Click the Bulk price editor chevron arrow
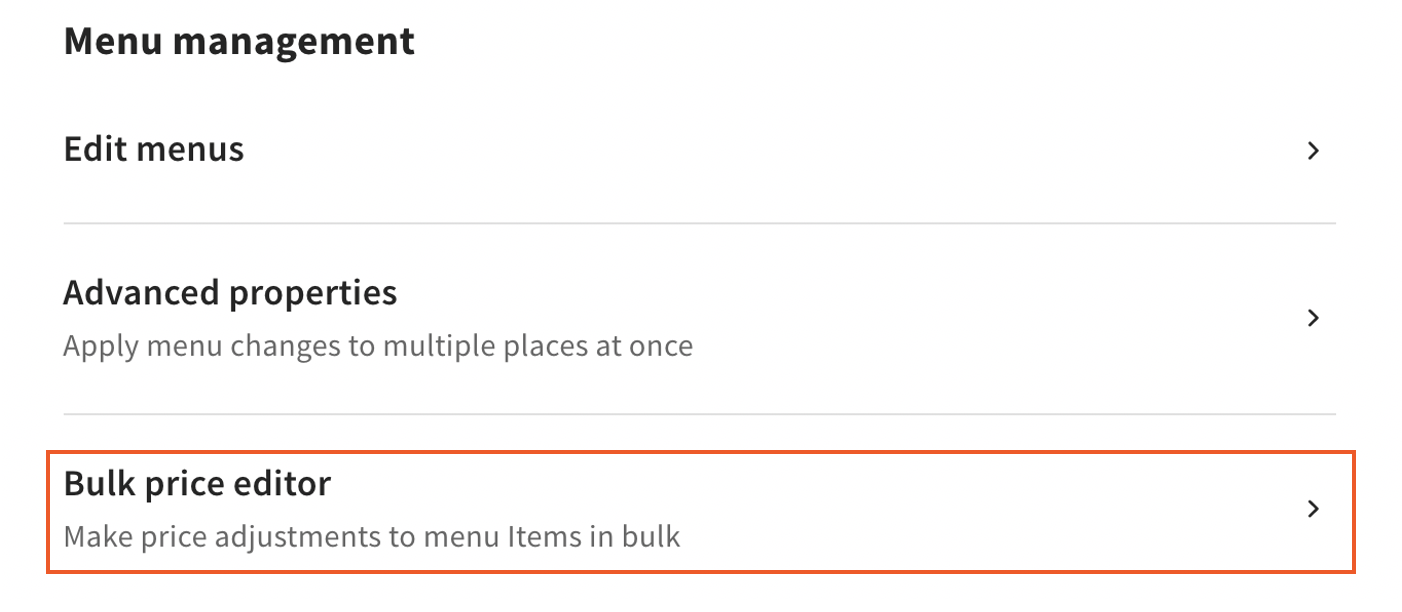The height and width of the screenshot is (612, 1402). pos(1313,509)
